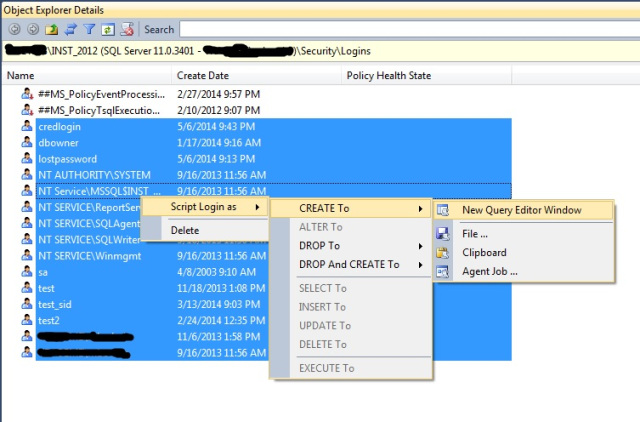Image resolution: width=640 pixels, height=422 pixels.
Task: Open the DROP And CREATE To submenu
Action: [x=351, y=264]
